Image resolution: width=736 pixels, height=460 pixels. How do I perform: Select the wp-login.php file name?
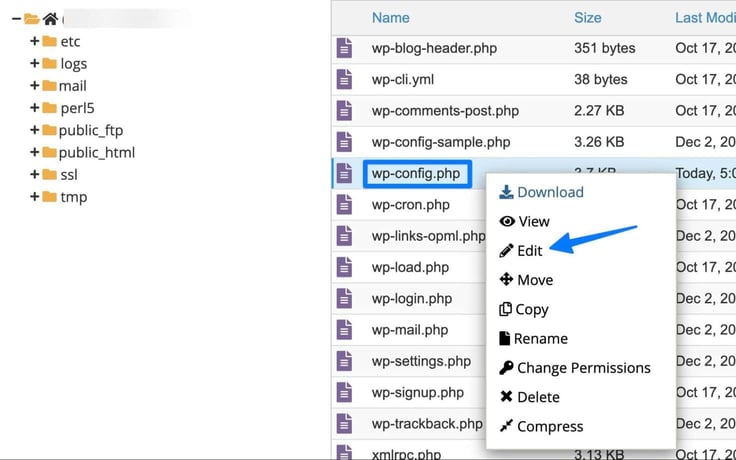[x=412, y=299]
